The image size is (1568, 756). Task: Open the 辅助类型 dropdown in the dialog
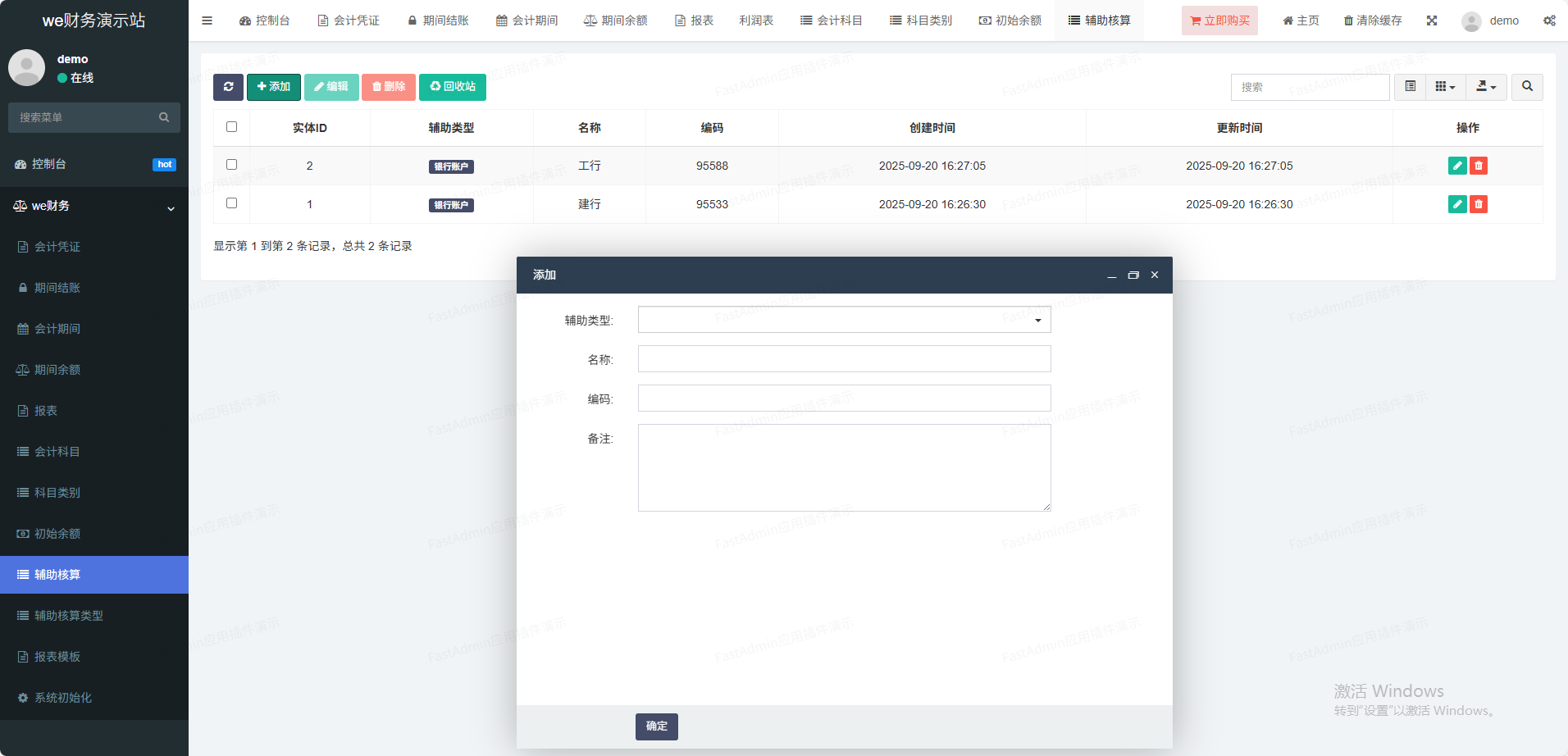coord(844,320)
